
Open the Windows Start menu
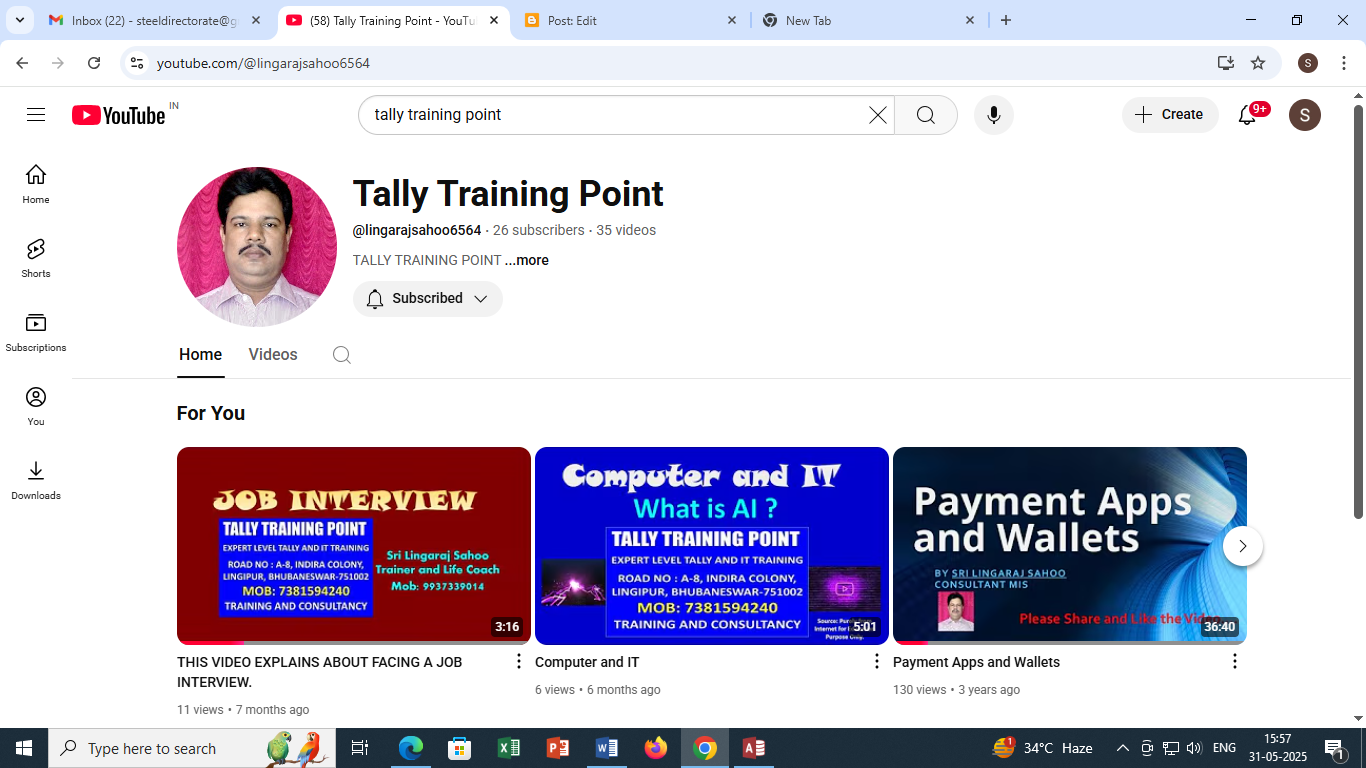tap(24, 748)
